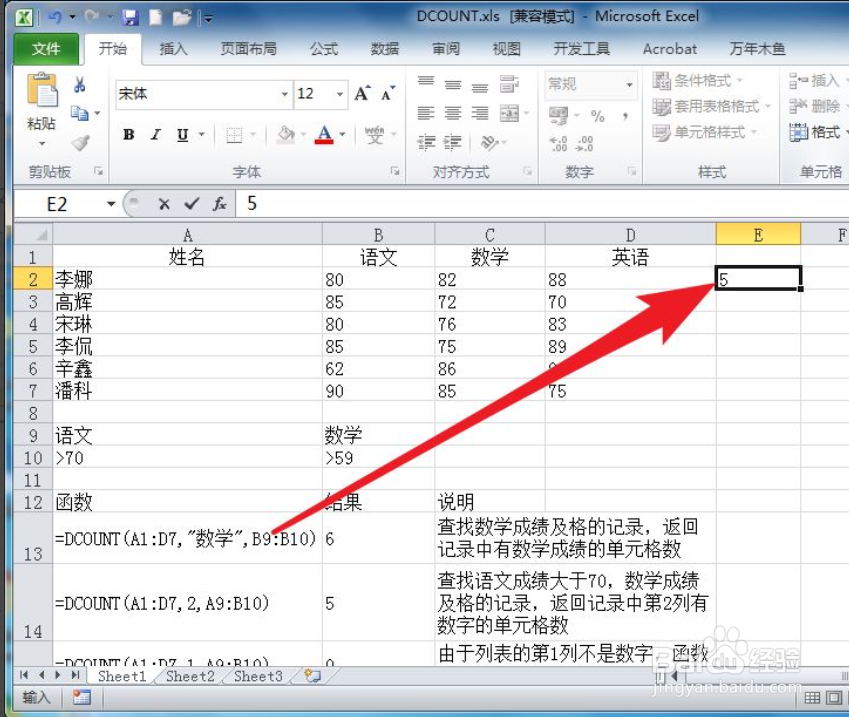
Task: Open the 常规 number format dropdown
Action: click(x=627, y=85)
